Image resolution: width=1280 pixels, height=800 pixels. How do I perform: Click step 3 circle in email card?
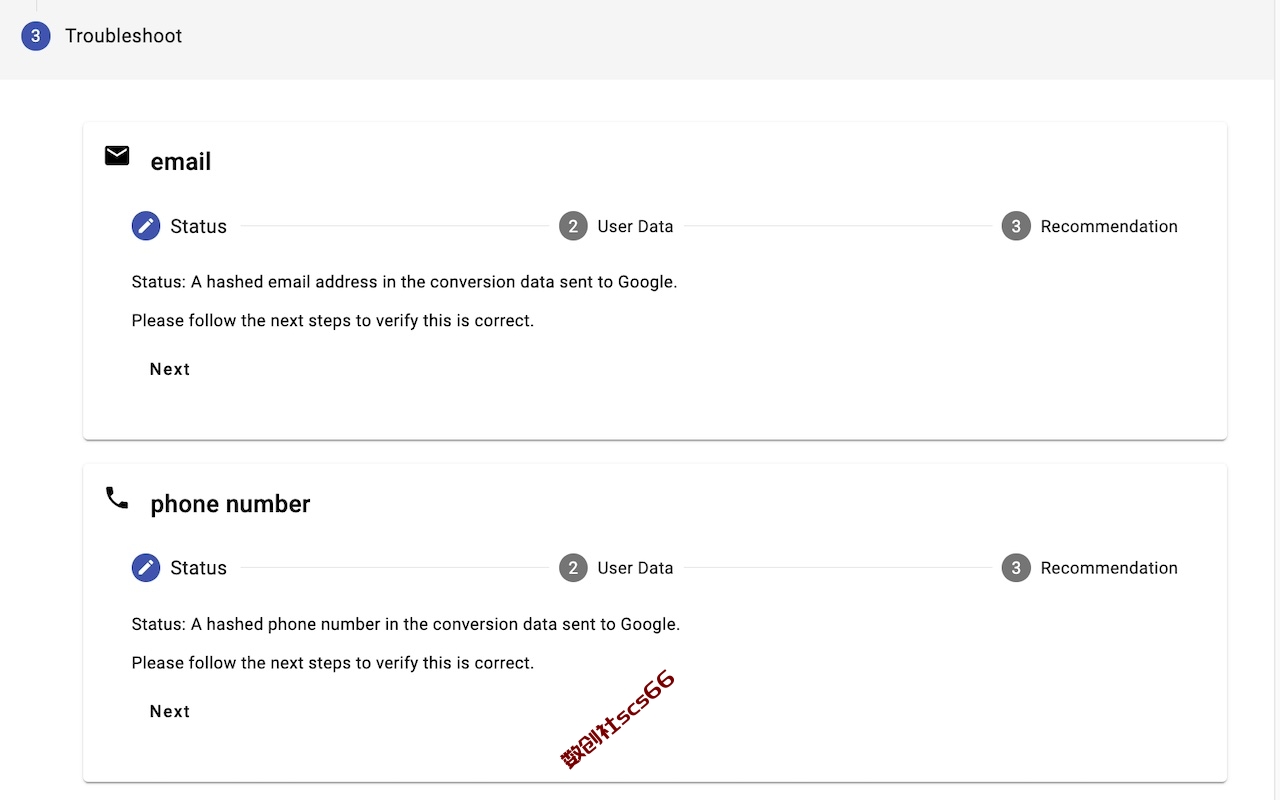point(1016,226)
